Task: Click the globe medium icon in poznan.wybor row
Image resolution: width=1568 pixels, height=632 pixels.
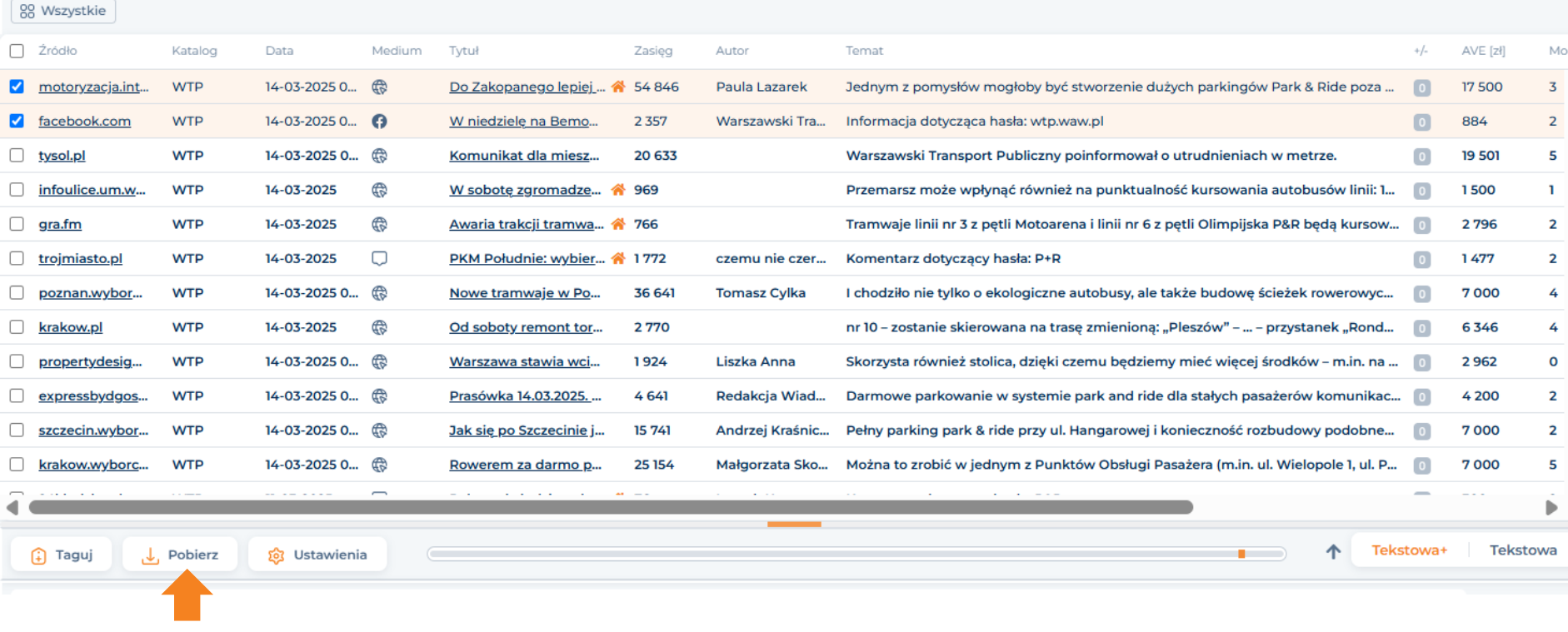Action: point(379,293)
